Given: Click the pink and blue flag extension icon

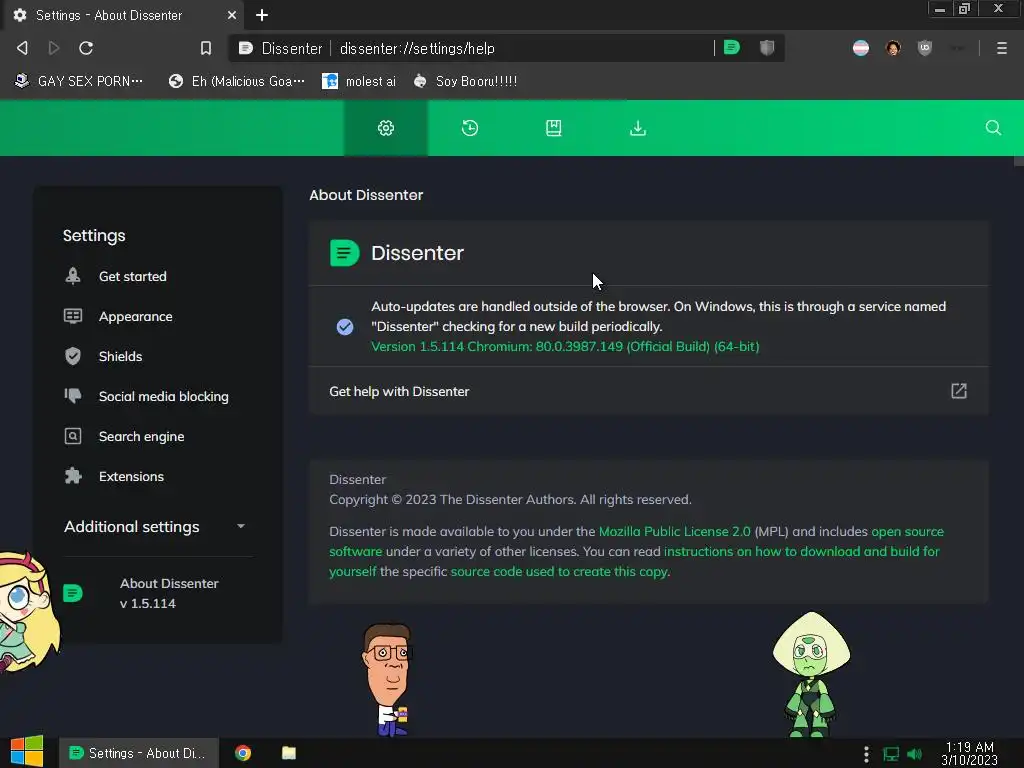Looking at the screenshot, I should tap(861, 48).
